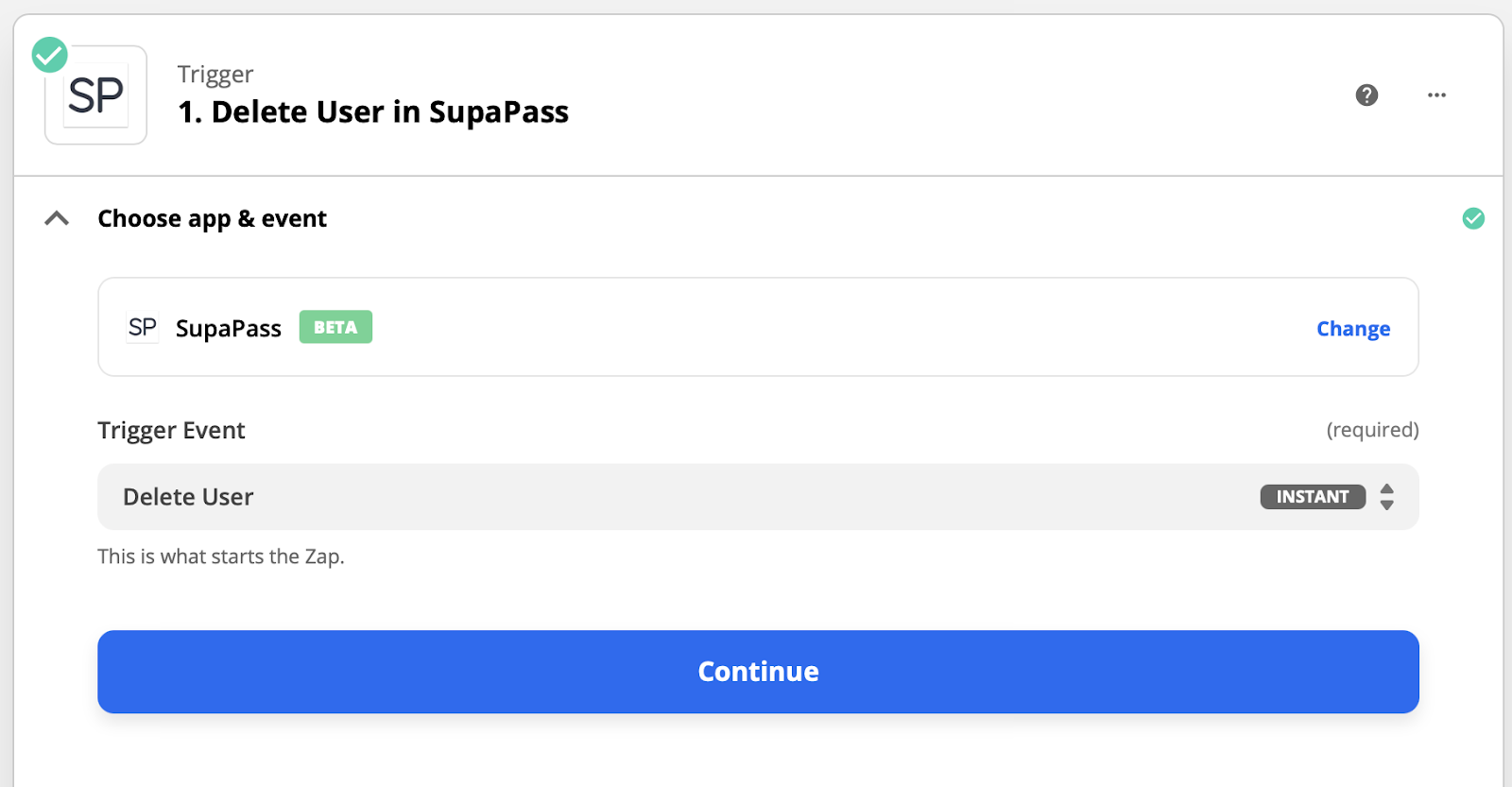Click the (required) indicator text

click(1372, 430)
